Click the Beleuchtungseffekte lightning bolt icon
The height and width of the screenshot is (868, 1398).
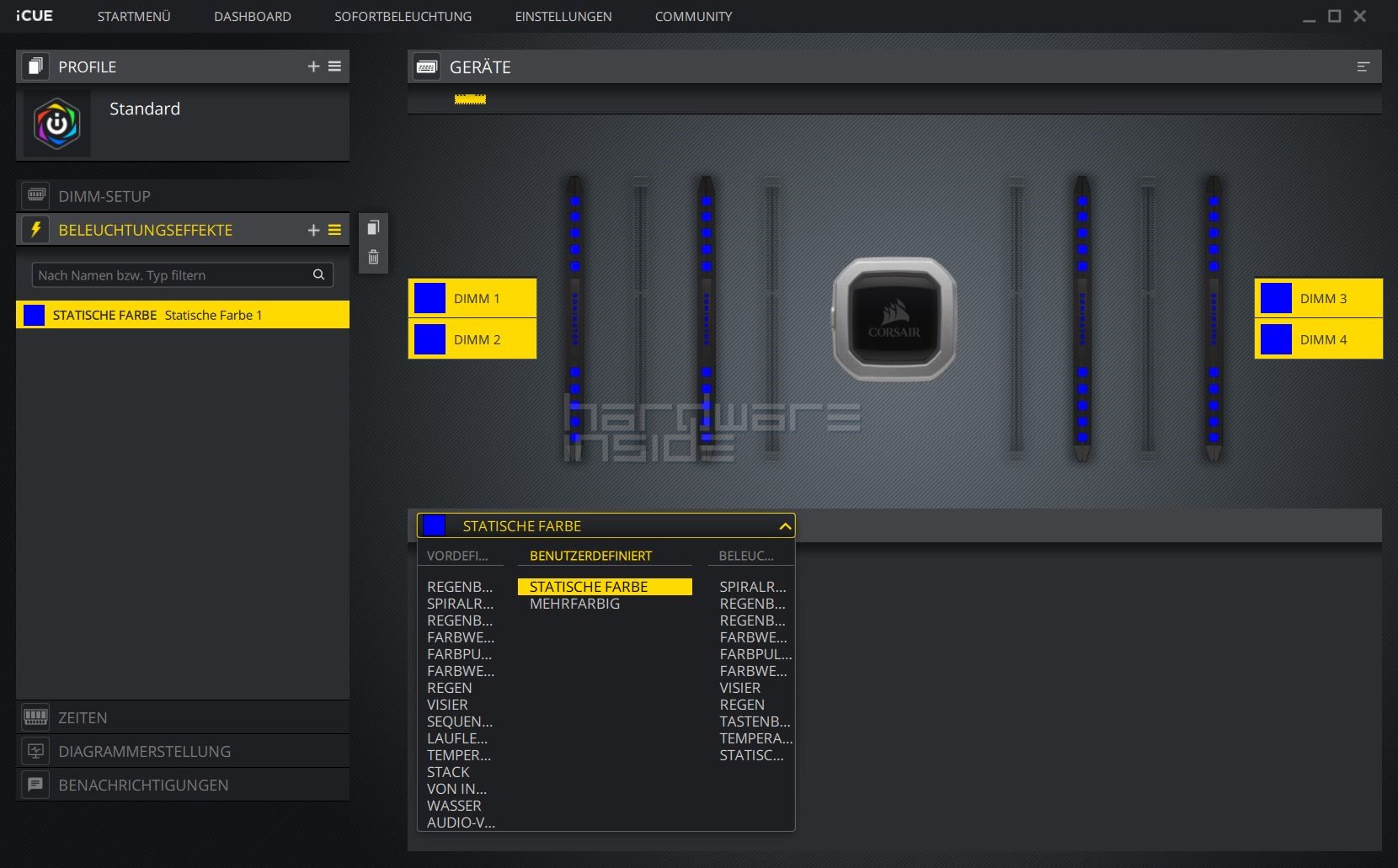35,229
